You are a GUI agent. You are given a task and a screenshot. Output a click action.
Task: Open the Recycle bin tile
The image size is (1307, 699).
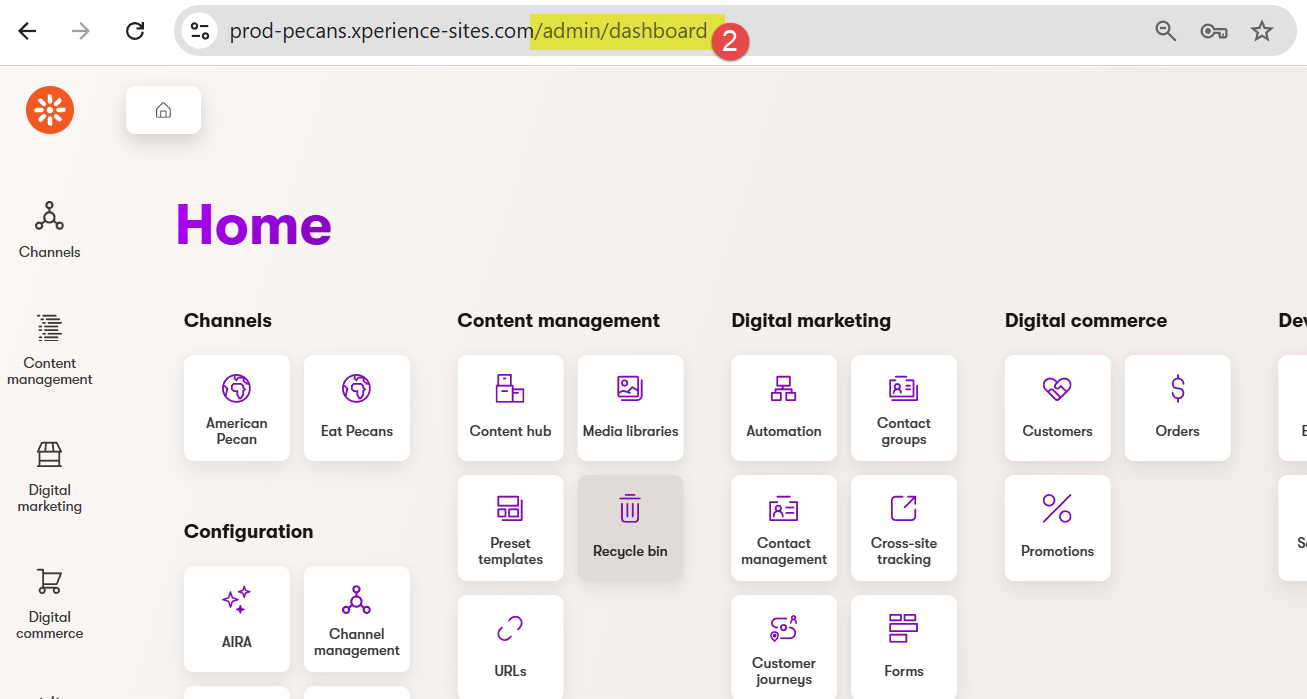(630, 528)
